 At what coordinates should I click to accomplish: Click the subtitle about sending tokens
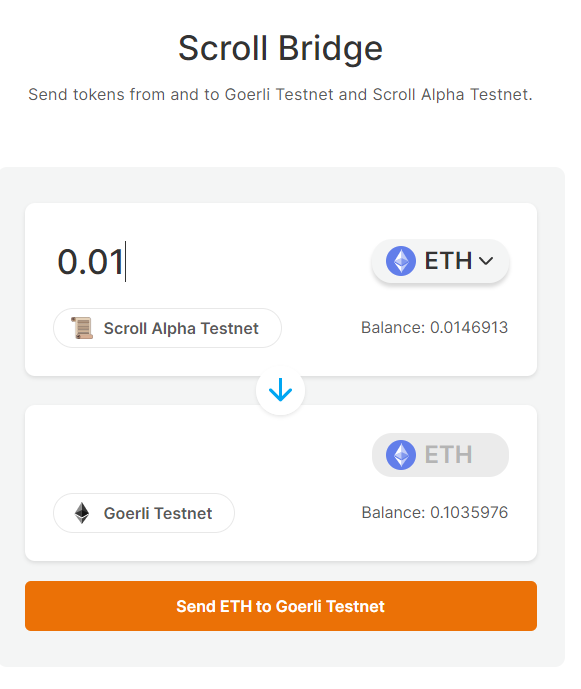point(280,94)
